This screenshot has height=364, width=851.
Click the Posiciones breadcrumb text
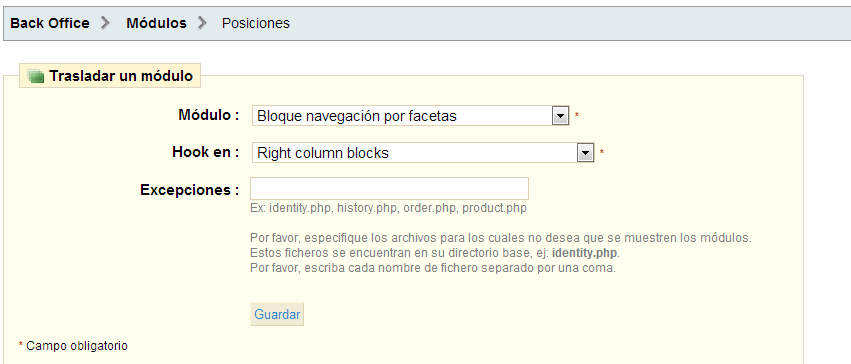(256, 23)
